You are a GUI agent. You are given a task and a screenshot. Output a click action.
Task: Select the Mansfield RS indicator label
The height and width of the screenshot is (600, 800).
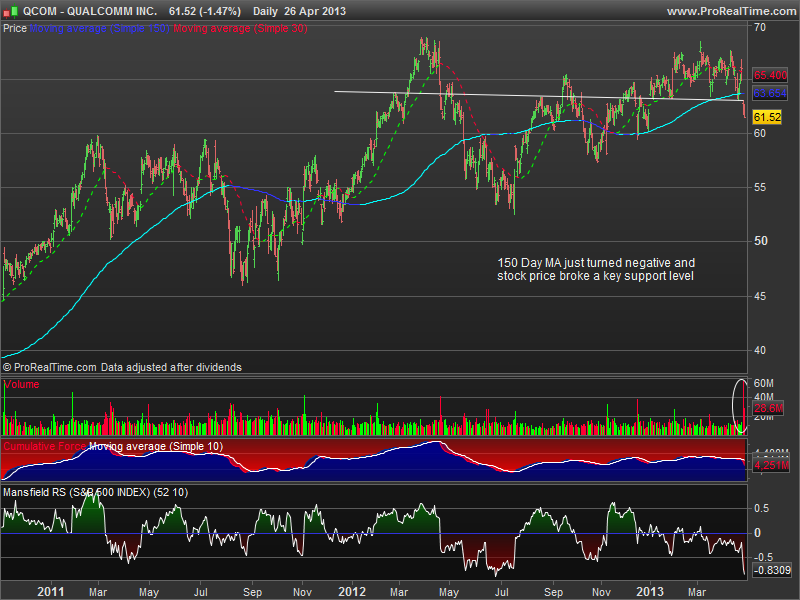95,492
